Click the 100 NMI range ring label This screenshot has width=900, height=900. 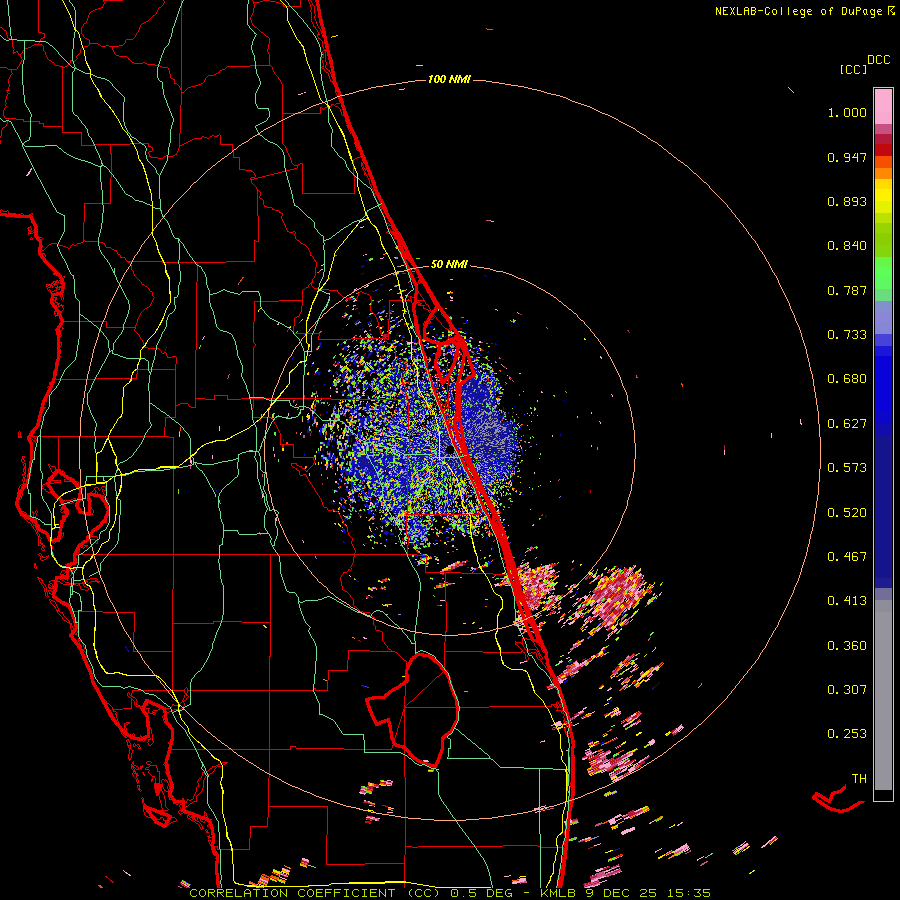pyautogui.click(x=449, y=79)
